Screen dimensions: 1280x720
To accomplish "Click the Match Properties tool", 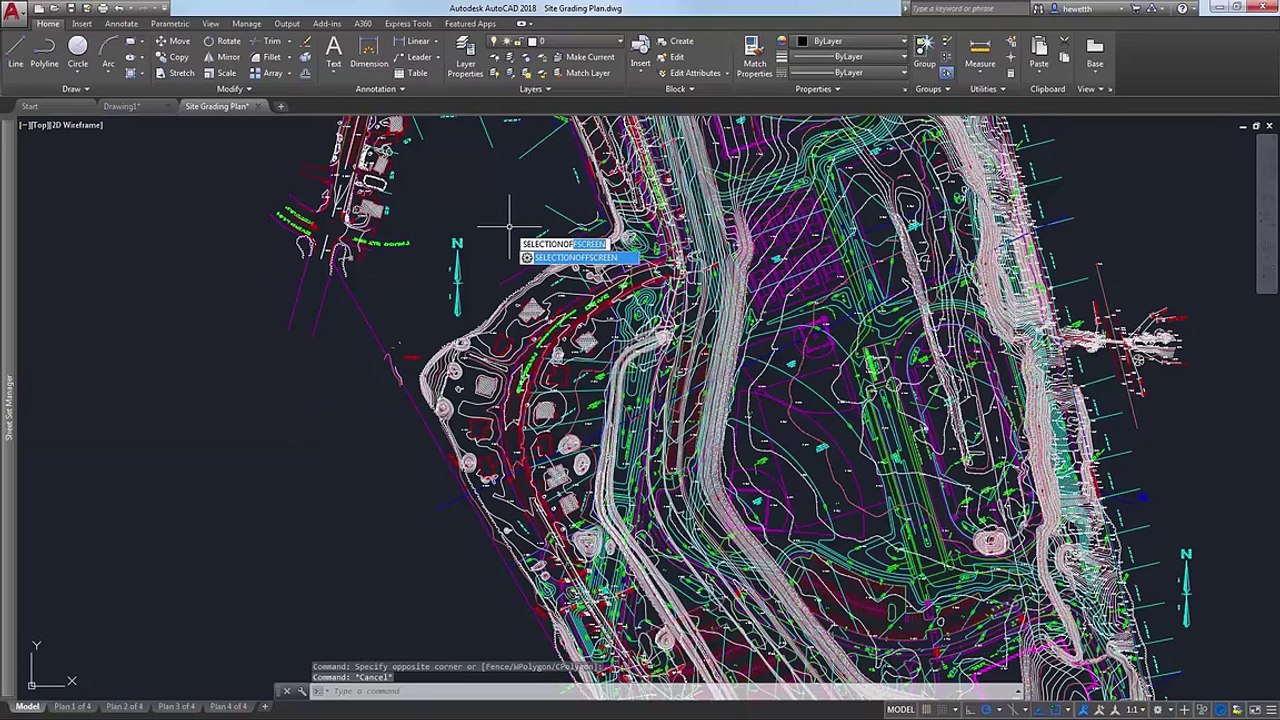I will pyautogui.click(x=754, y=55).
